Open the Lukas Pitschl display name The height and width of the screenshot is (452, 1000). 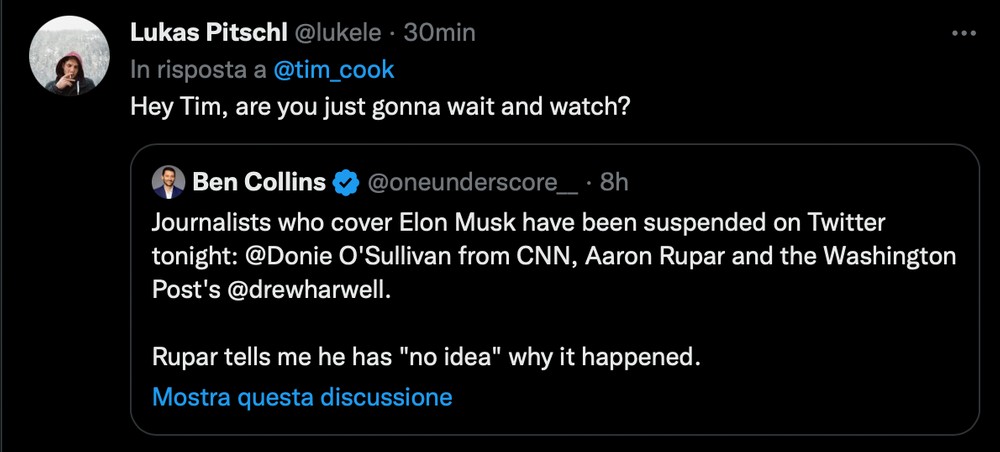pyautogui.click(x=206, y=33)
